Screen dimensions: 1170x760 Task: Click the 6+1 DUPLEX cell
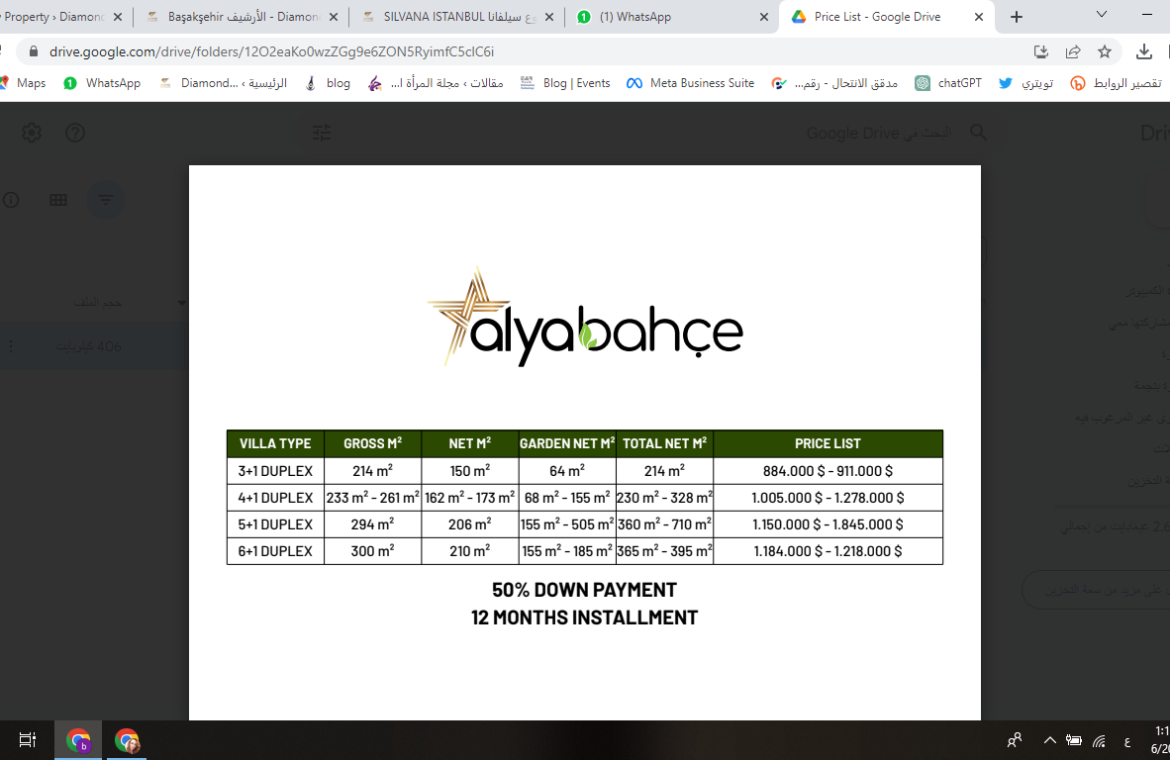(x=275, y=551)
